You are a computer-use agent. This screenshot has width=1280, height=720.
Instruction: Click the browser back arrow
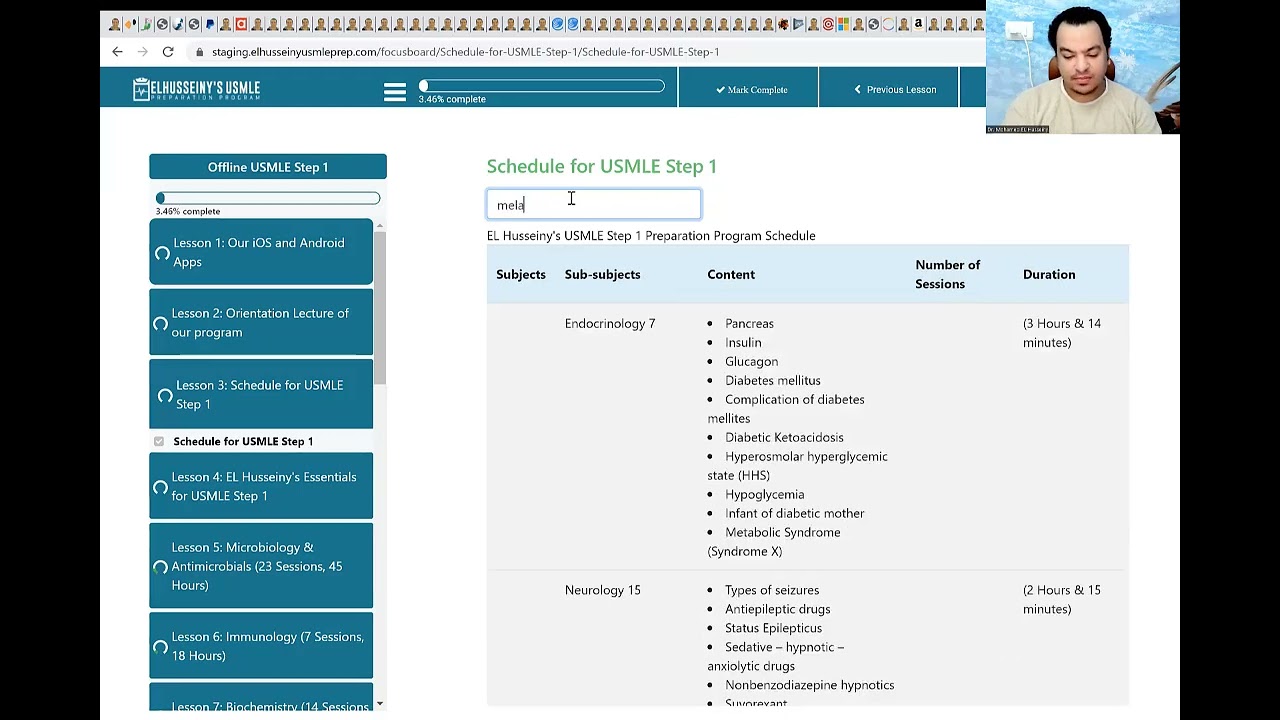pos(117,51)
